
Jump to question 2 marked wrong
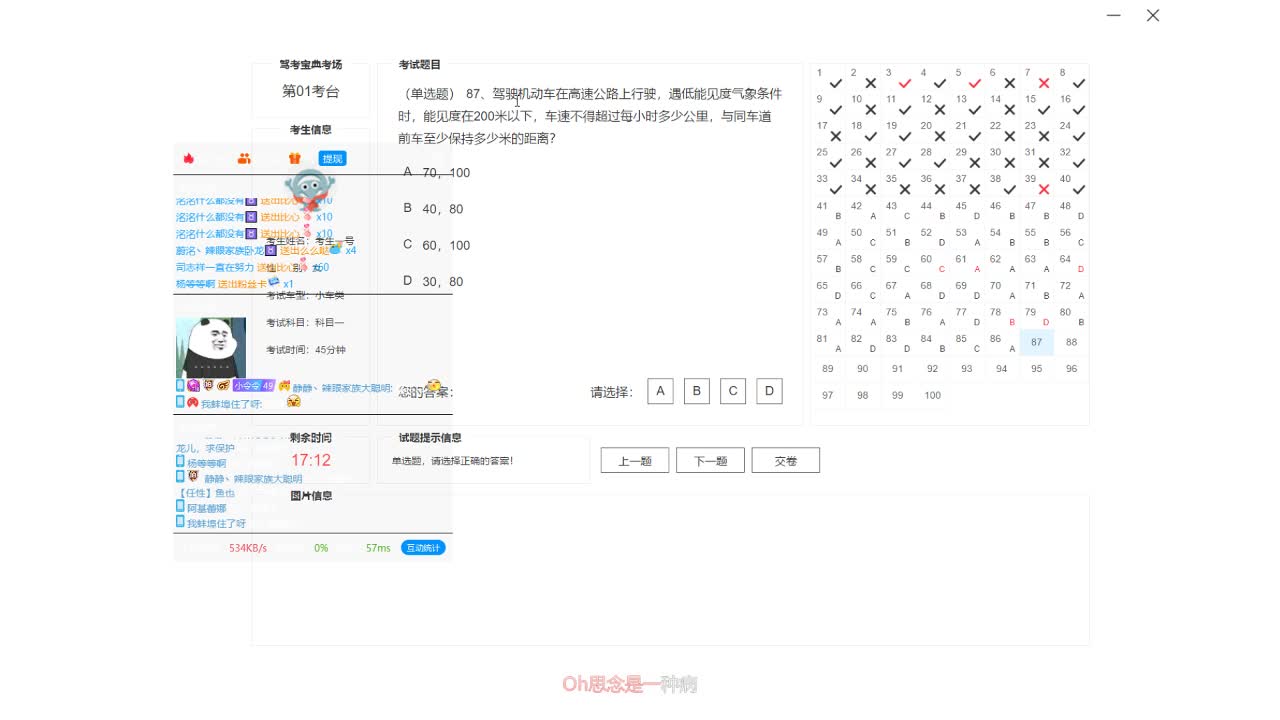click(x=862, y=78)
